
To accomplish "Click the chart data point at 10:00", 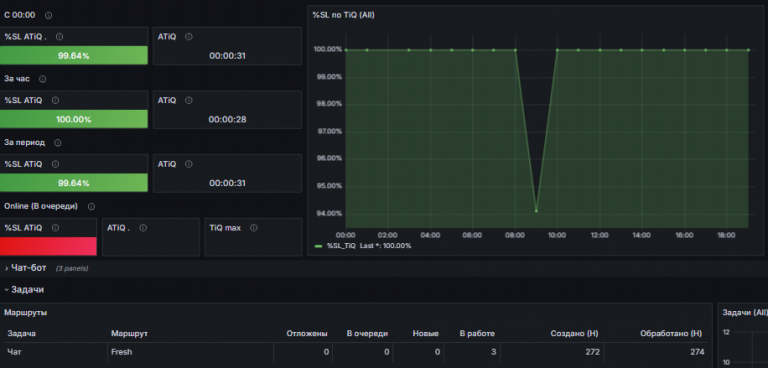I will coord(557,49).
